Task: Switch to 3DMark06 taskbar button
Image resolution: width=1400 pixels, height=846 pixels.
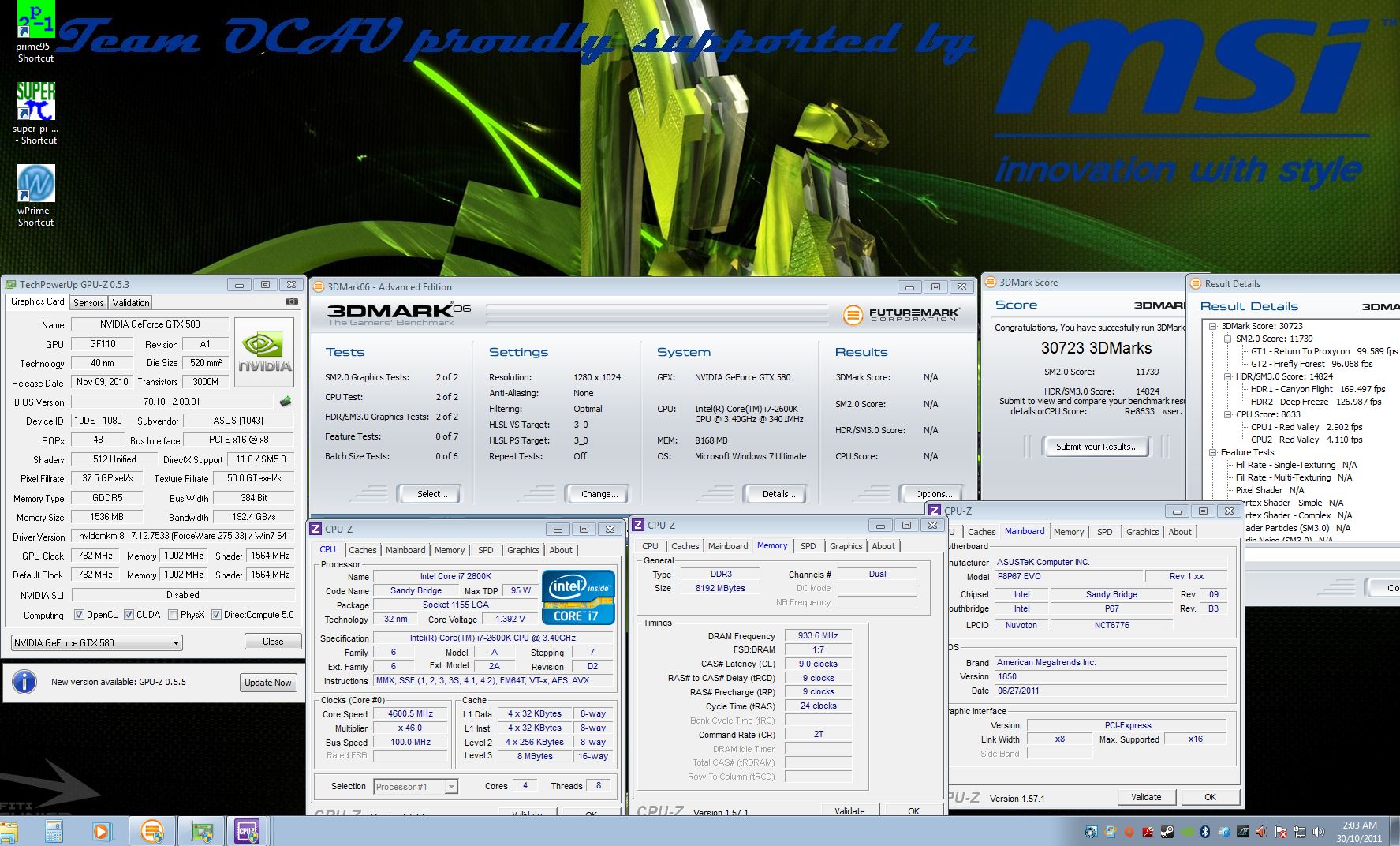Action: (152, 831)
